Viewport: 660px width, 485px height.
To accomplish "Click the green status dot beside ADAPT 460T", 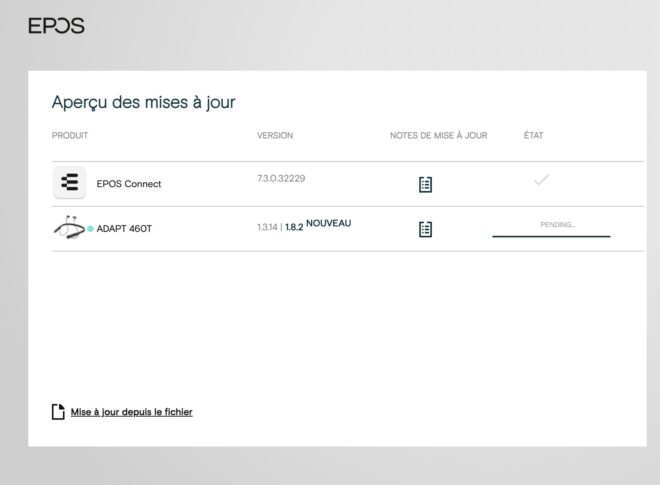I will [90, 229].
